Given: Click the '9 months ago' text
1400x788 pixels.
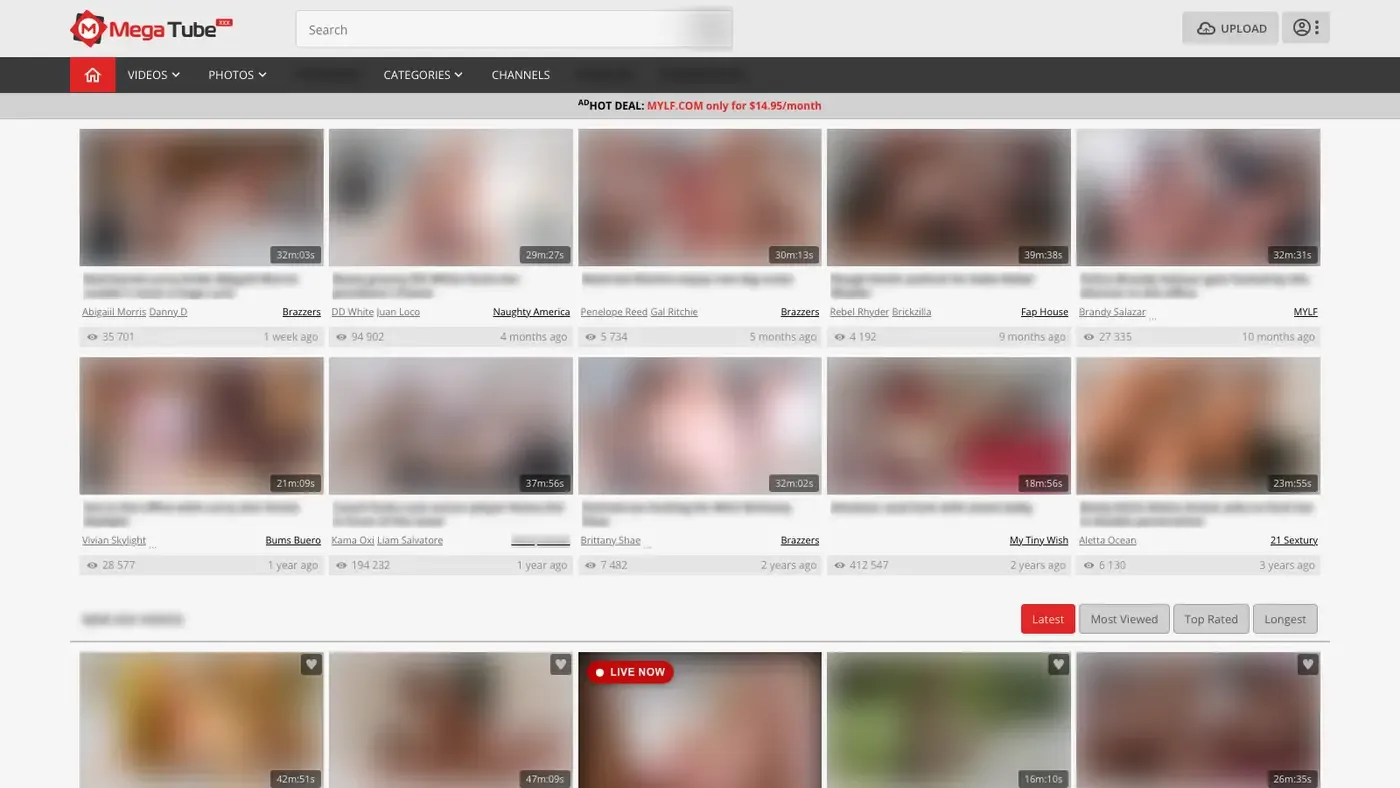Looking at the screenshot, I should [x=1032, y=337].
